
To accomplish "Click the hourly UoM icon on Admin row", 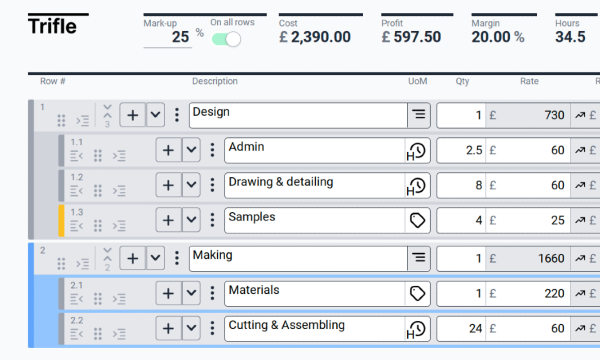I will pos(417,151).
